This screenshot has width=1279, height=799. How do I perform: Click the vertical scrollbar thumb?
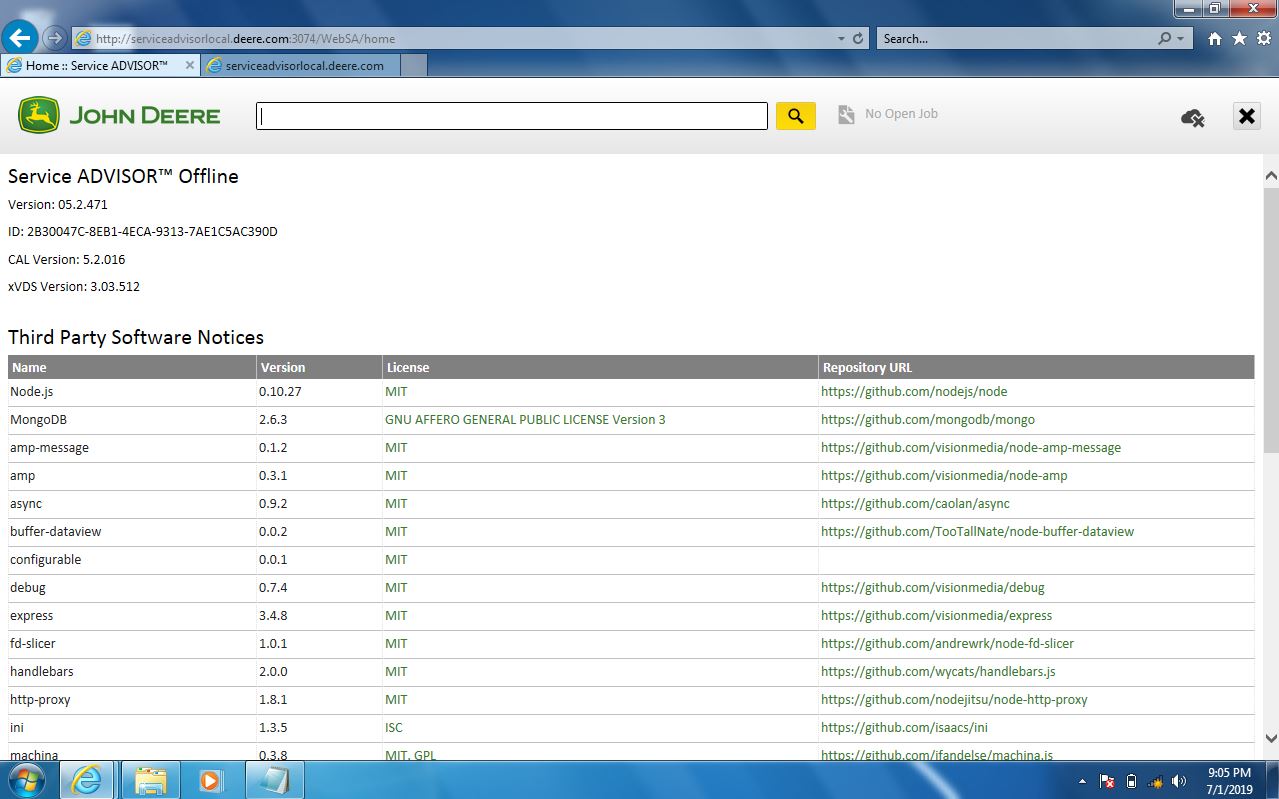tap(1271, 320)
